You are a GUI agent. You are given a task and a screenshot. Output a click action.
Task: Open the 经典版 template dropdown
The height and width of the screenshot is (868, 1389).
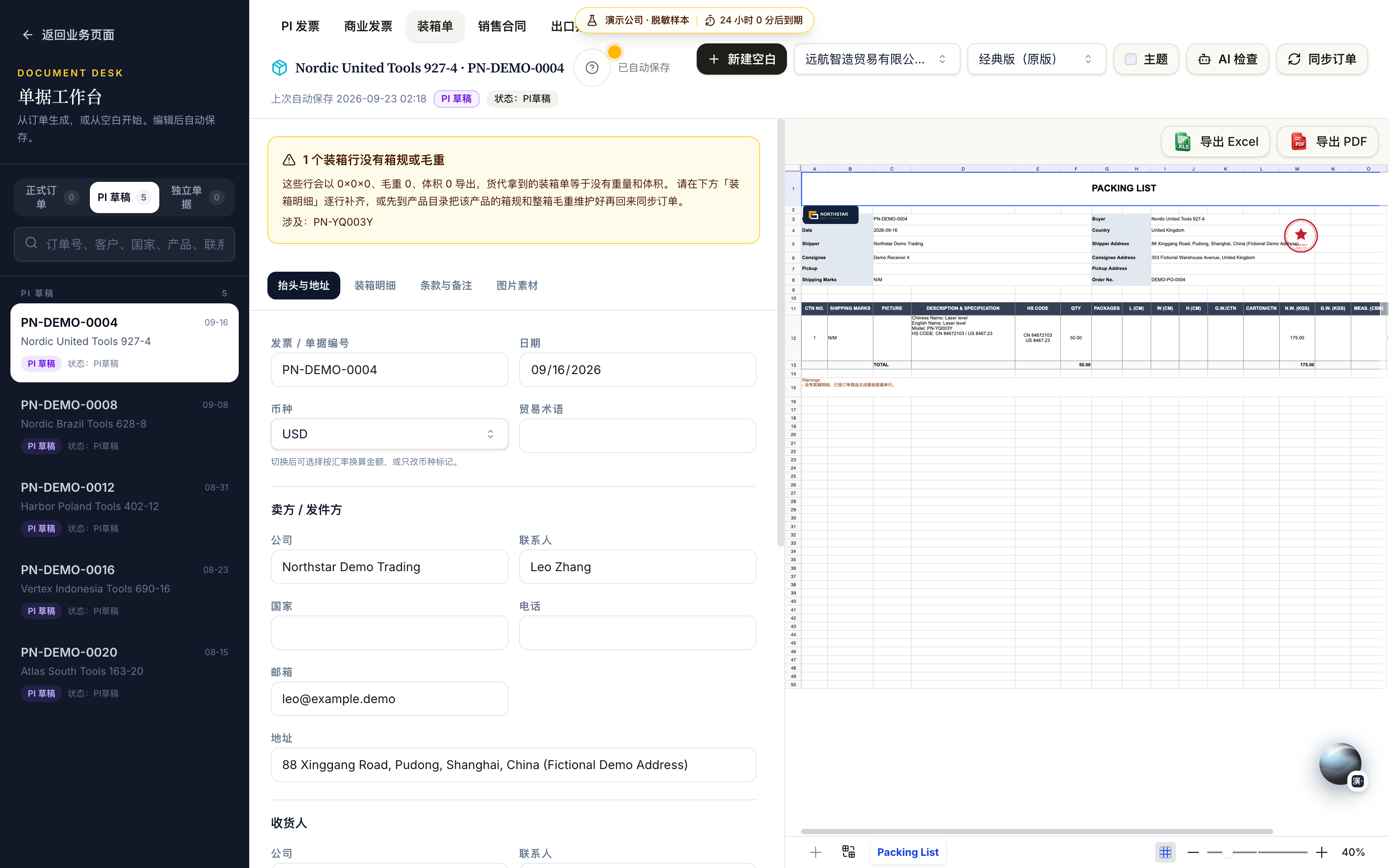click(x=1036, y=59)
